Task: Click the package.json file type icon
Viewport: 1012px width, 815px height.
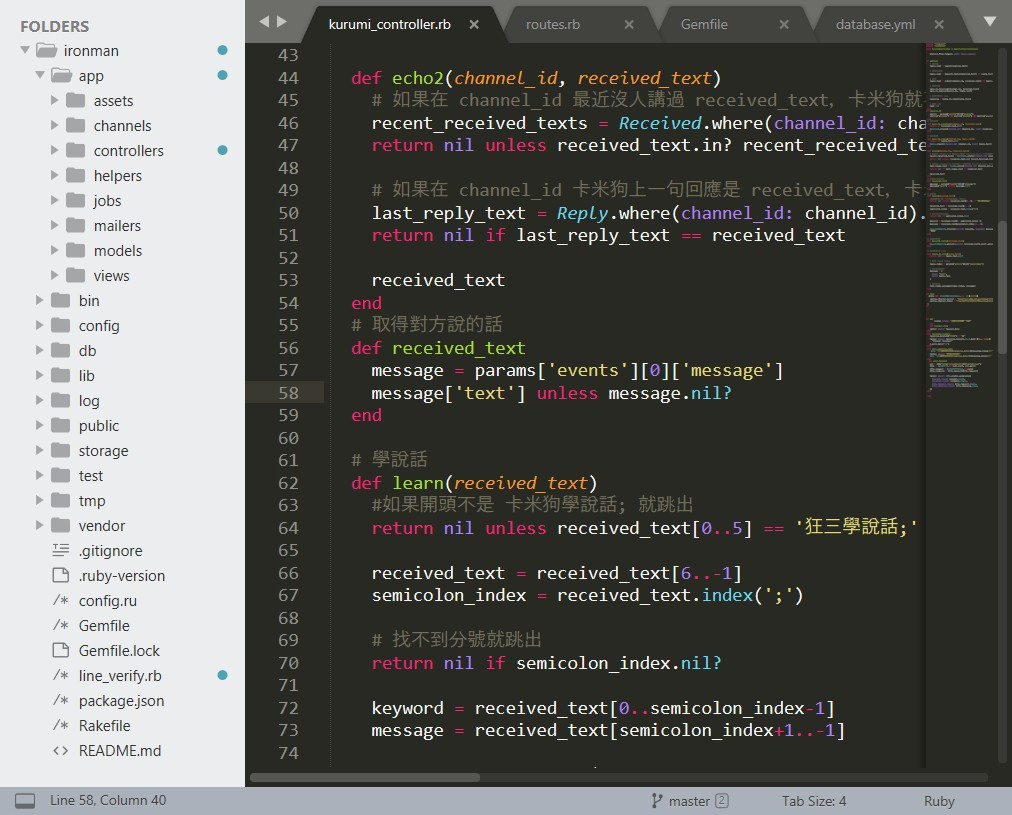Action: point(61,700)
